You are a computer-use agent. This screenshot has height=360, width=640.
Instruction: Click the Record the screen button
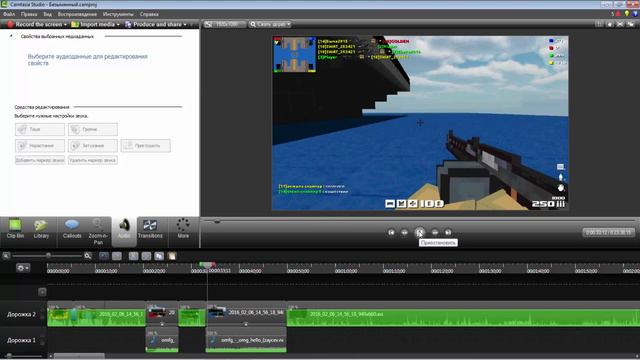tap(35, 24)
